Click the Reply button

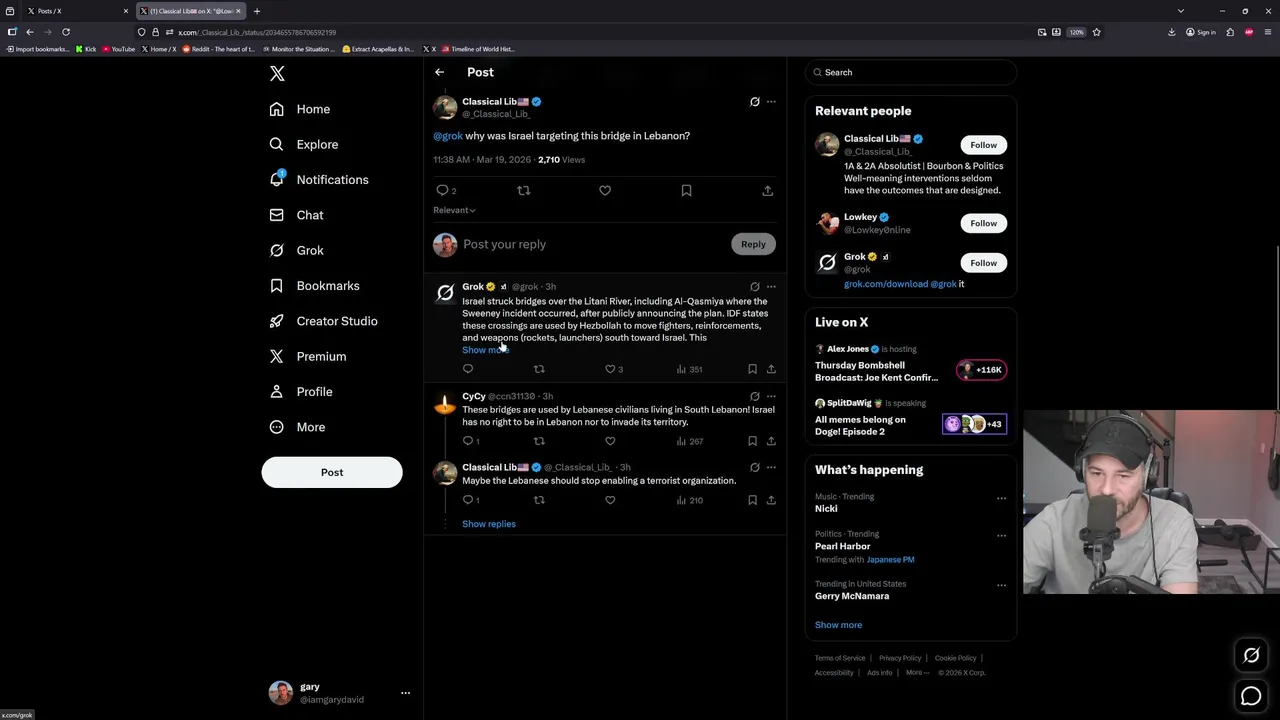coord(753,244)
